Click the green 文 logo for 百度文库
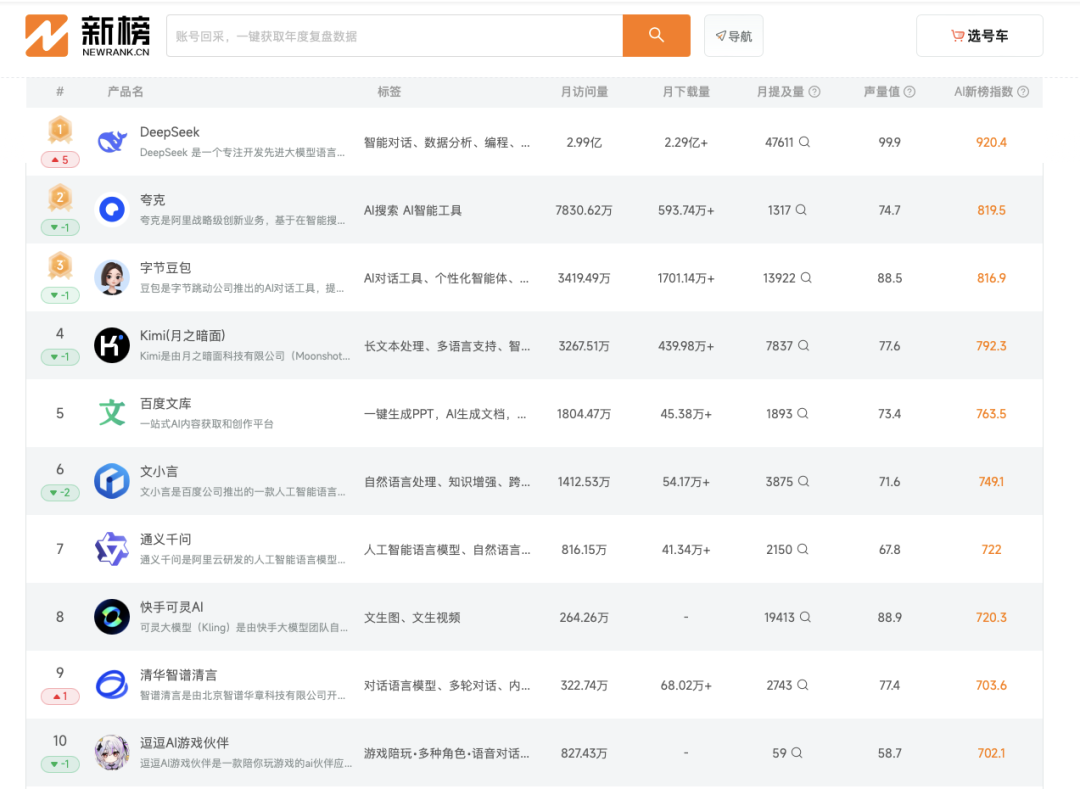The width and height of the screenshot is (1080, 789). (111, 413)
